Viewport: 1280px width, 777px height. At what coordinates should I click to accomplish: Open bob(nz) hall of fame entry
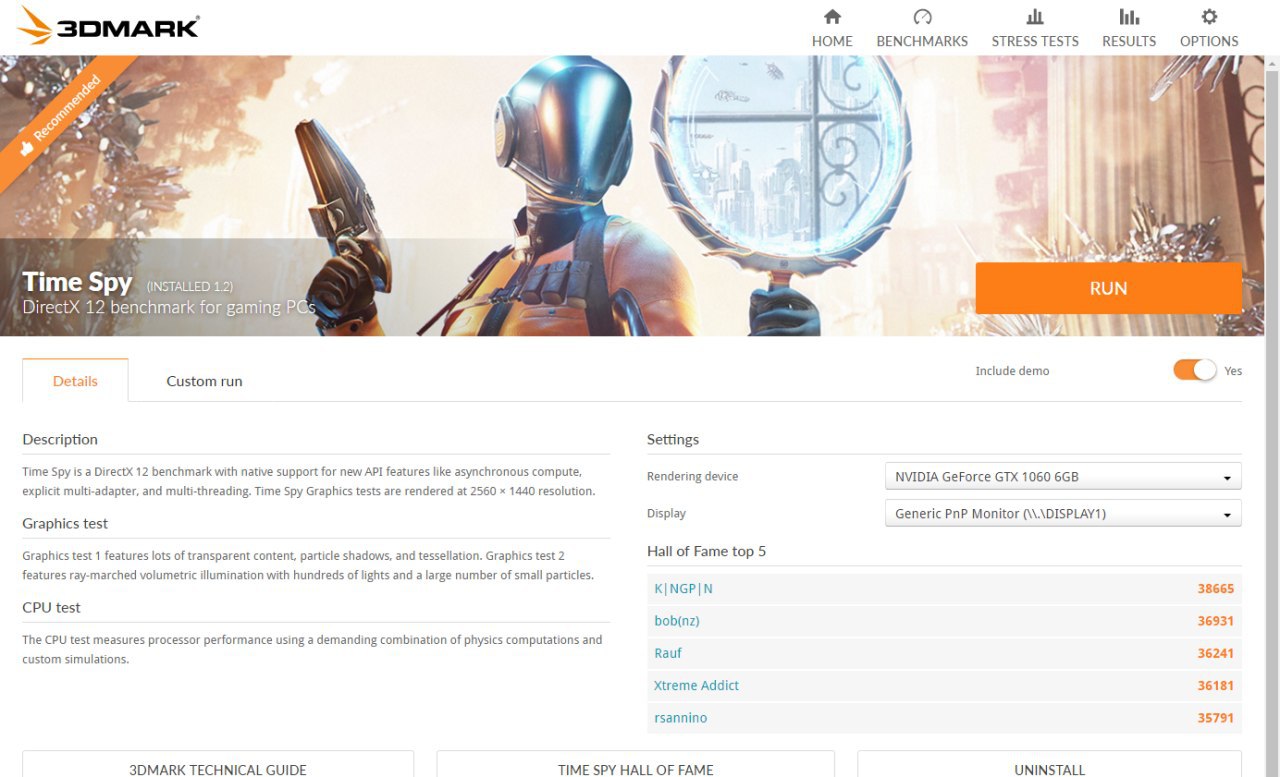click(677, 621)
